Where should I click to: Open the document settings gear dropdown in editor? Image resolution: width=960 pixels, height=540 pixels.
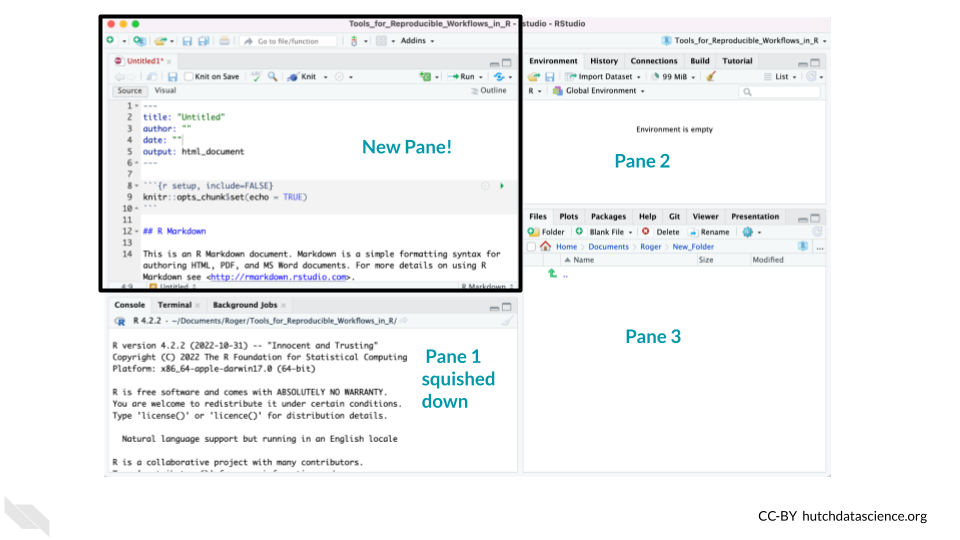click(343, 77)
